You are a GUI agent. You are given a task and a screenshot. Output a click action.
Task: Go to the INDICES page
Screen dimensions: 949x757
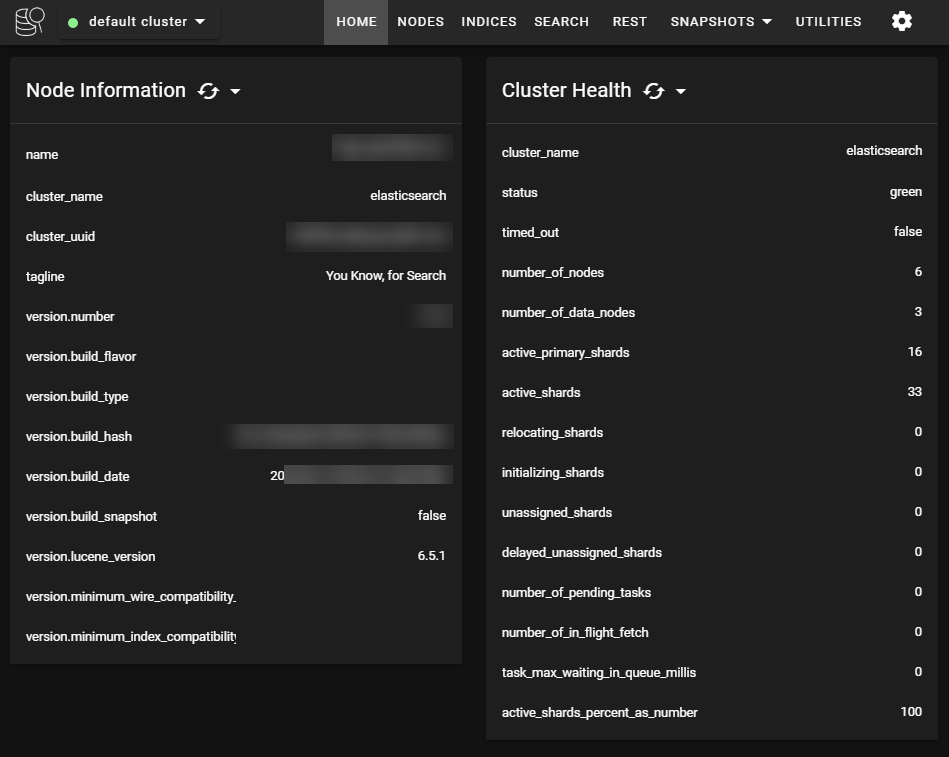489,22
